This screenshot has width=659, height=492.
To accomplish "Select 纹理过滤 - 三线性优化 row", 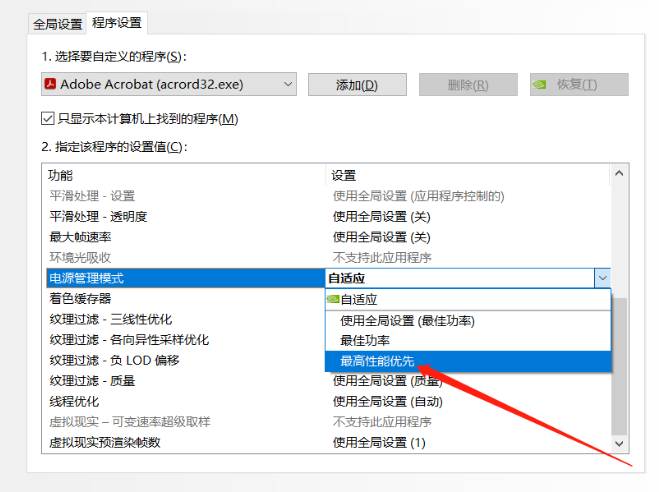I will 185,319.
